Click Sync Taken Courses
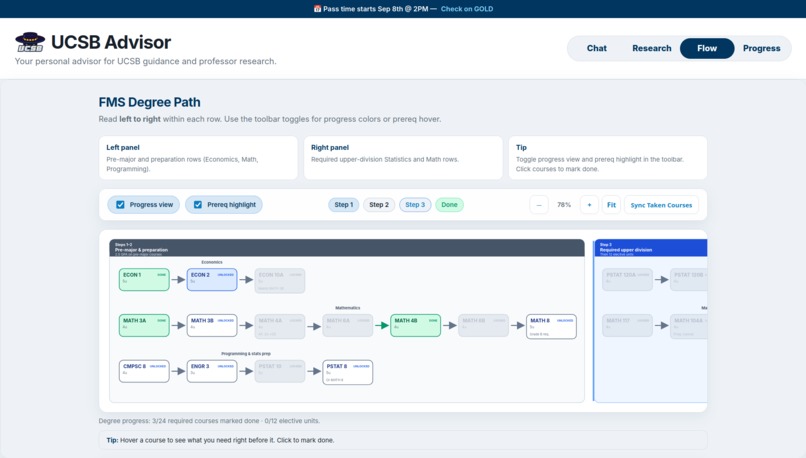This screenshot has height=458, width=806. [661, 205]
